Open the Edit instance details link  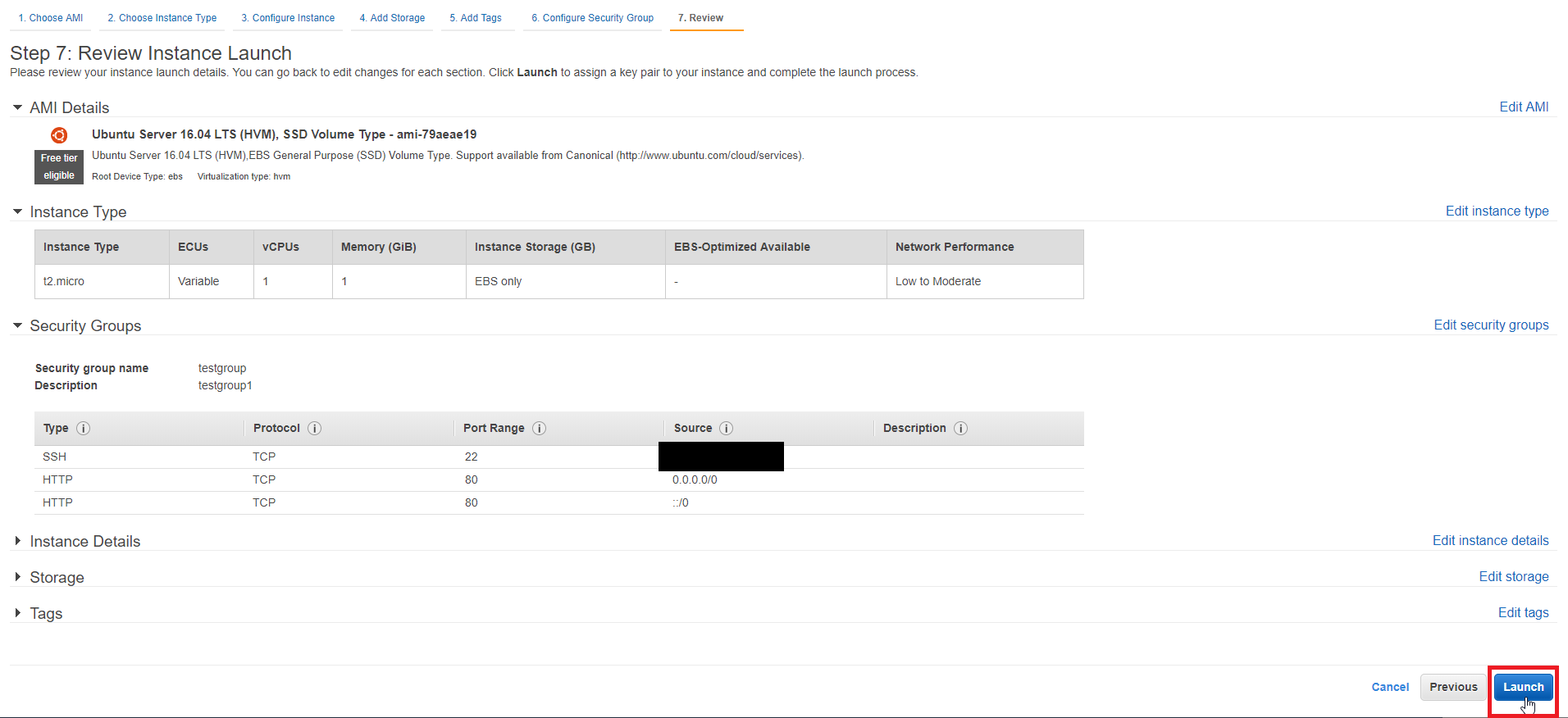(1490, 540)
